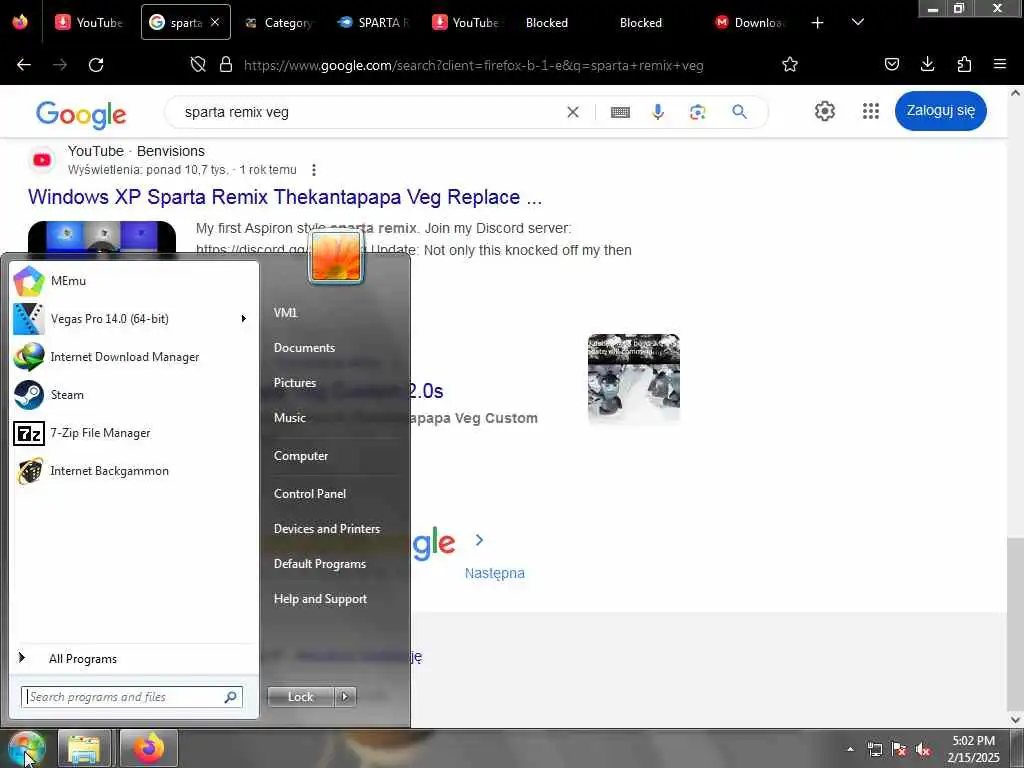Click the URL address bar

tap(473, 65)
